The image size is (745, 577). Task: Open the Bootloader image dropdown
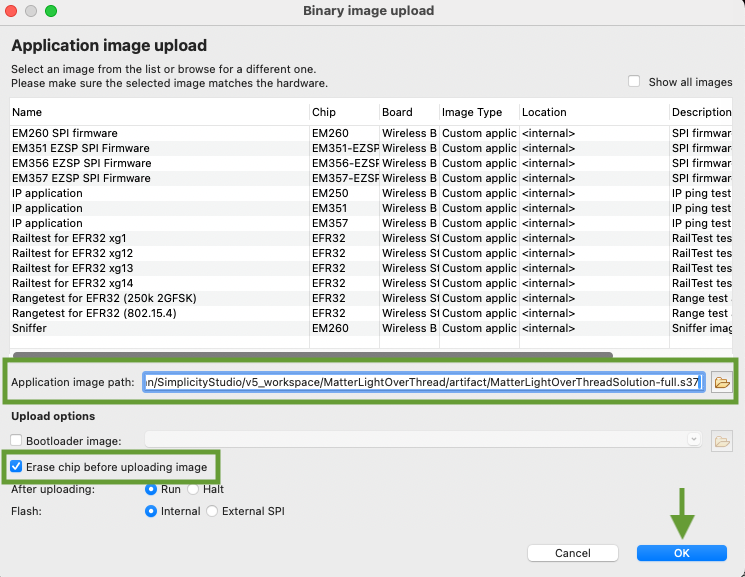[693, 439]
